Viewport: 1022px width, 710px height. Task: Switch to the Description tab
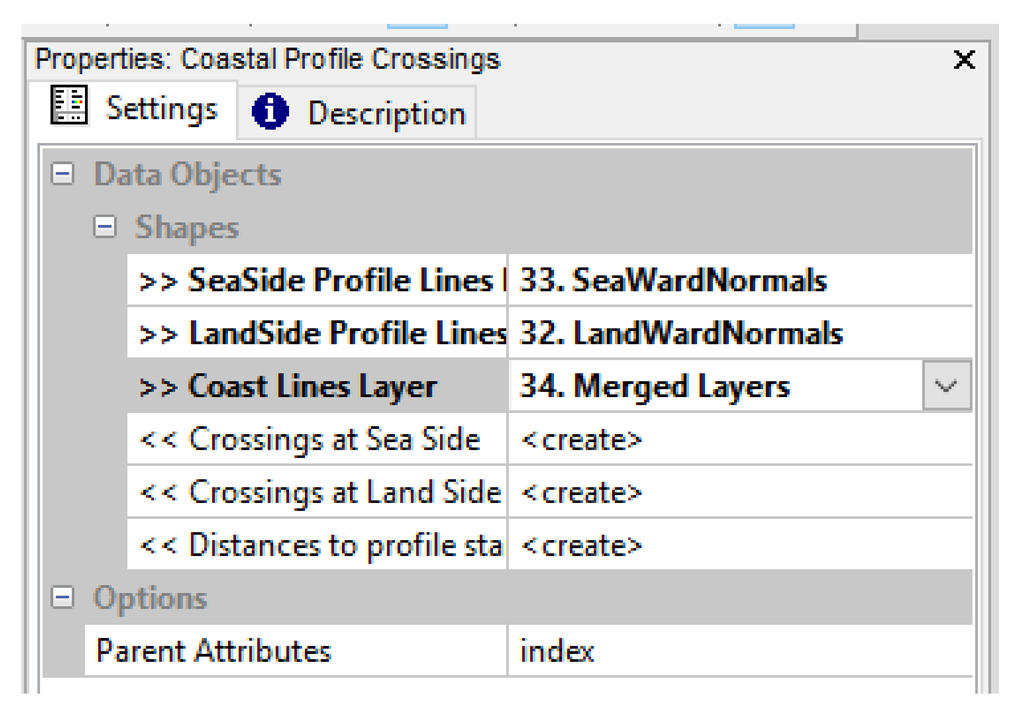point(386,113)
